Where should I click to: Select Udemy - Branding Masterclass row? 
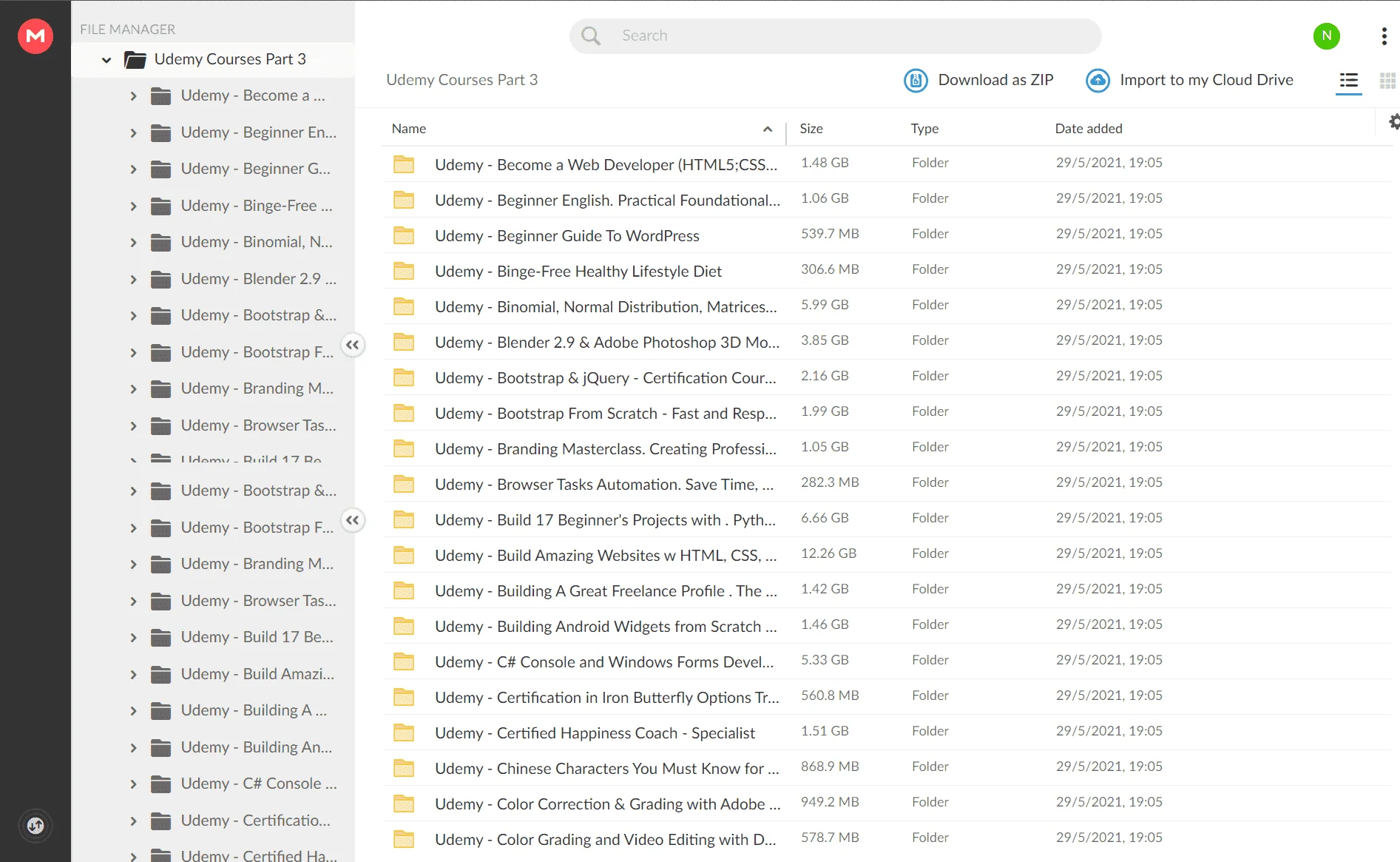[887, 448]
